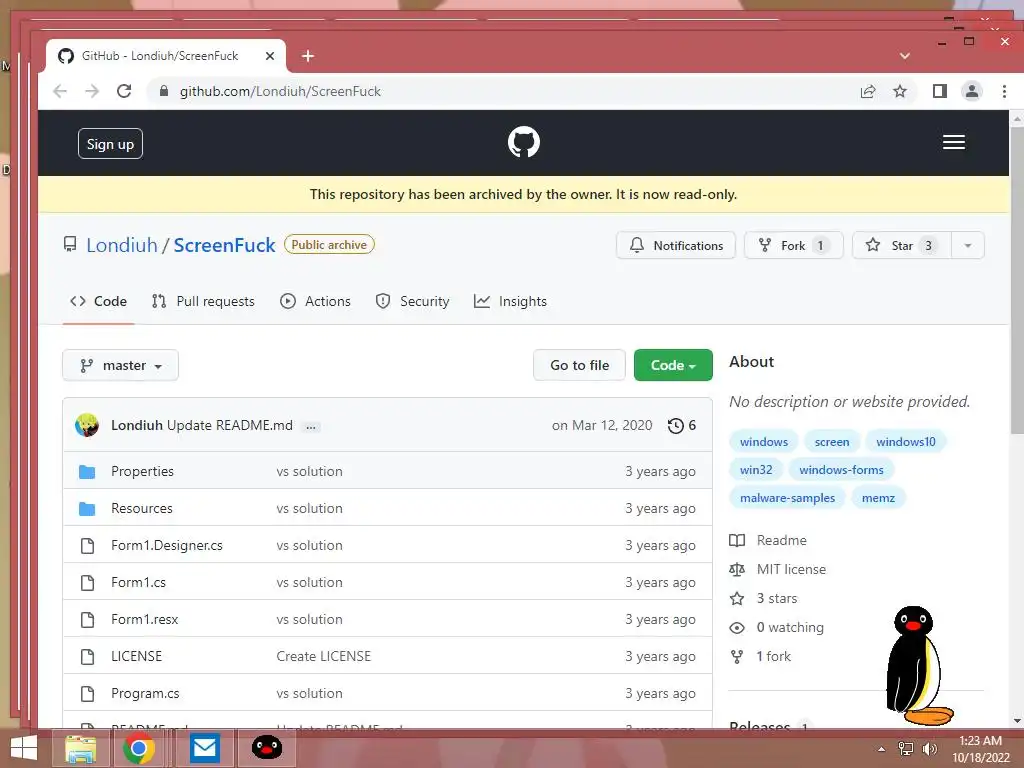Open a new browser tab with plus icon
The height and width of the screenshot is (768, 1024).
[308, 56]
